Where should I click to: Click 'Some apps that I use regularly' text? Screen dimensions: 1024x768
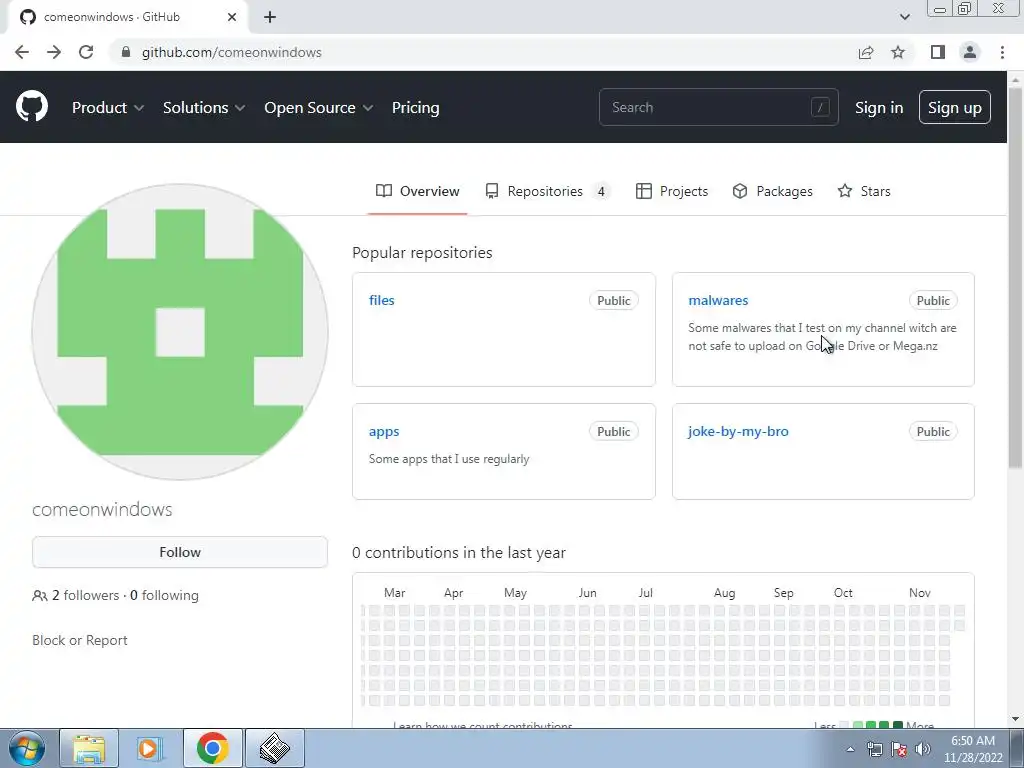tap(449, 459)
